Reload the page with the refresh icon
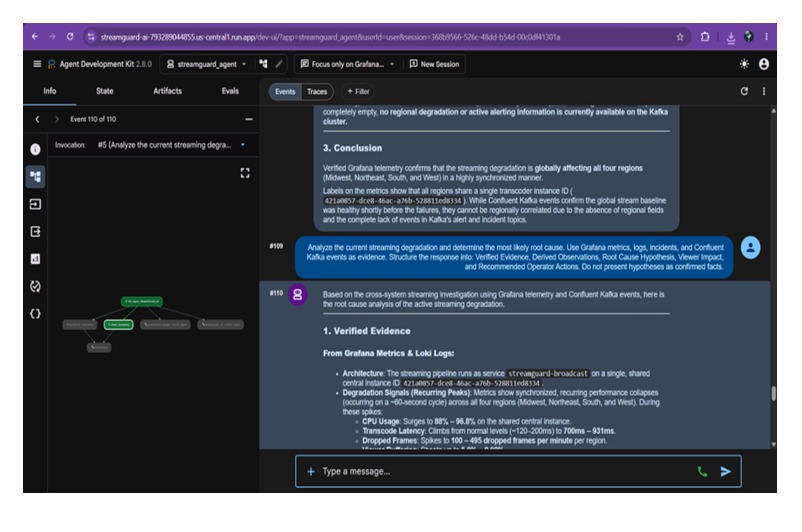802x532 pixels. (70, 37)
